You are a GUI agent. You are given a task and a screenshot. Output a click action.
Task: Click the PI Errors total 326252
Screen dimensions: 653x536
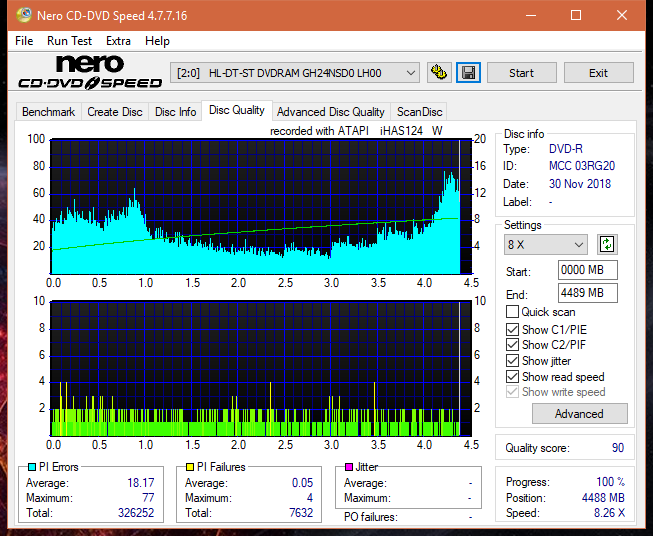[136, 513]
